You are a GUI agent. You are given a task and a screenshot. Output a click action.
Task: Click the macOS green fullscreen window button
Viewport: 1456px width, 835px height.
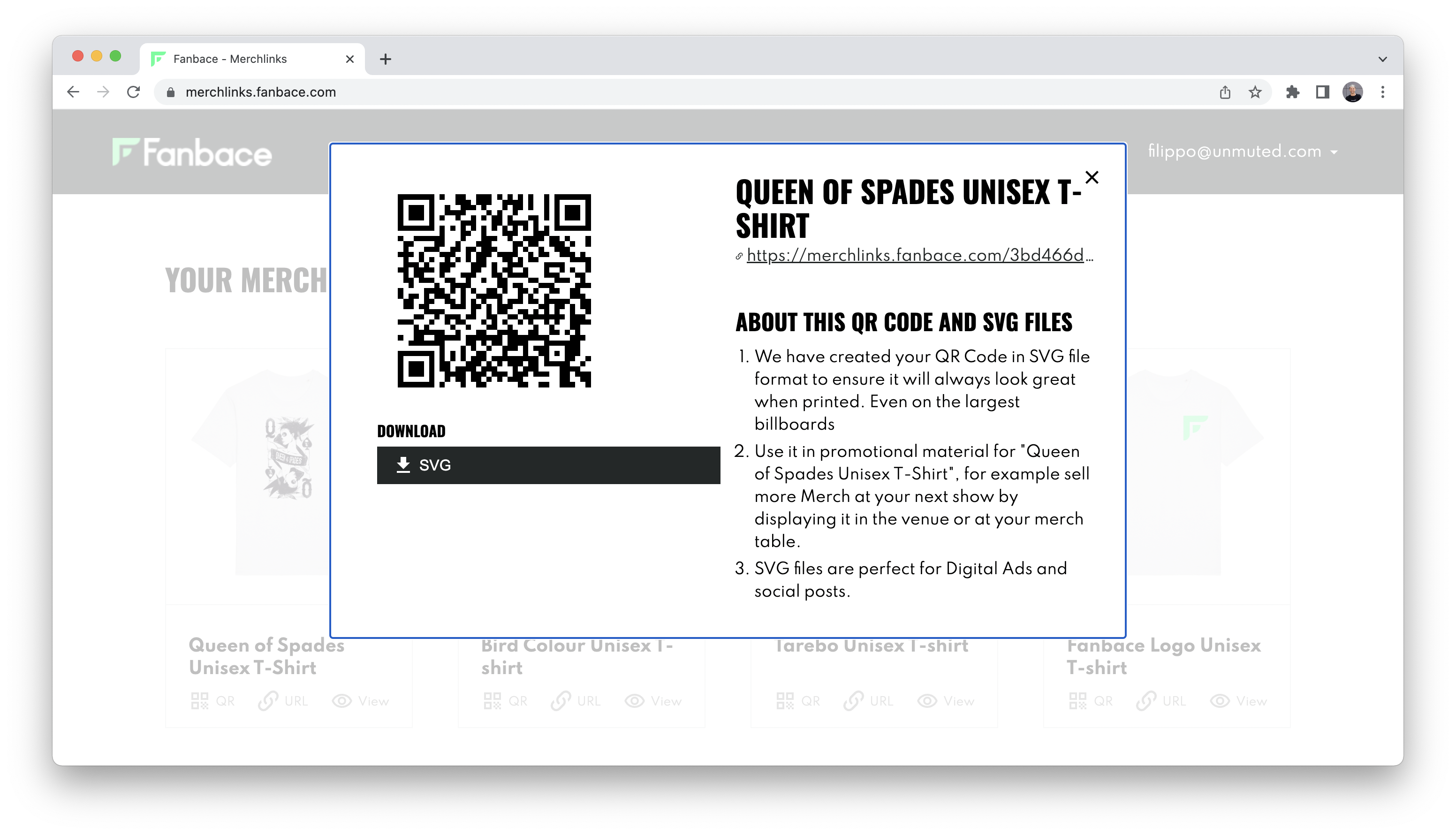115,56
